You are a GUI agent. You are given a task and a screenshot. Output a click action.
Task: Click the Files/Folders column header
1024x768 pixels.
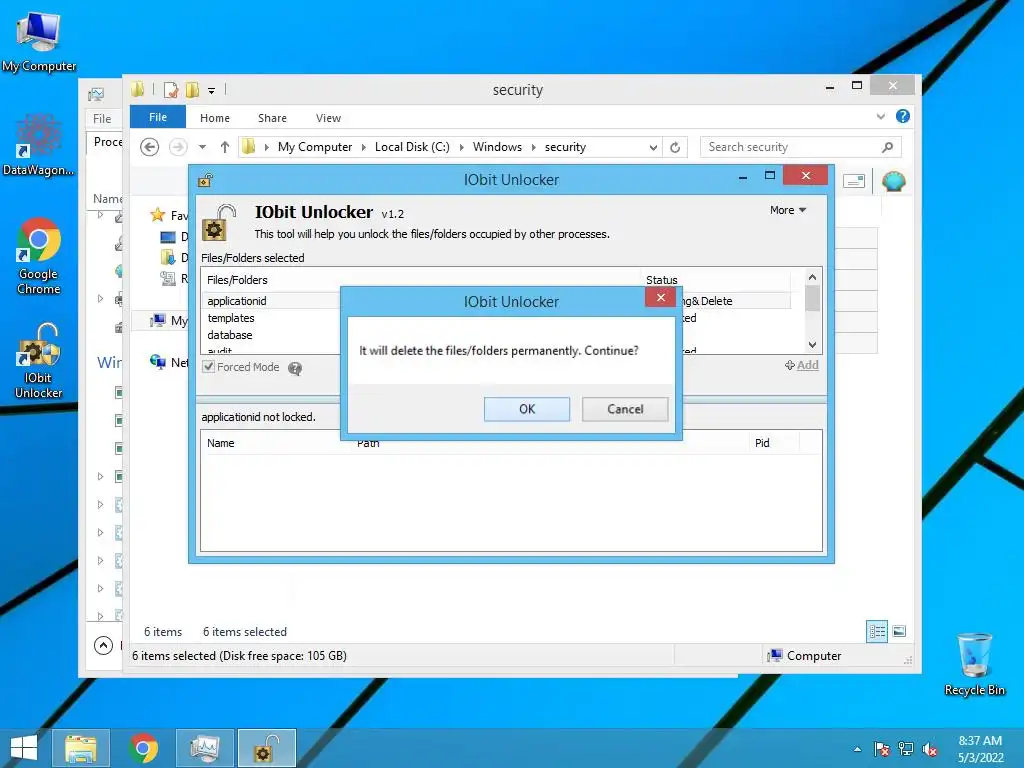[237, 280]
